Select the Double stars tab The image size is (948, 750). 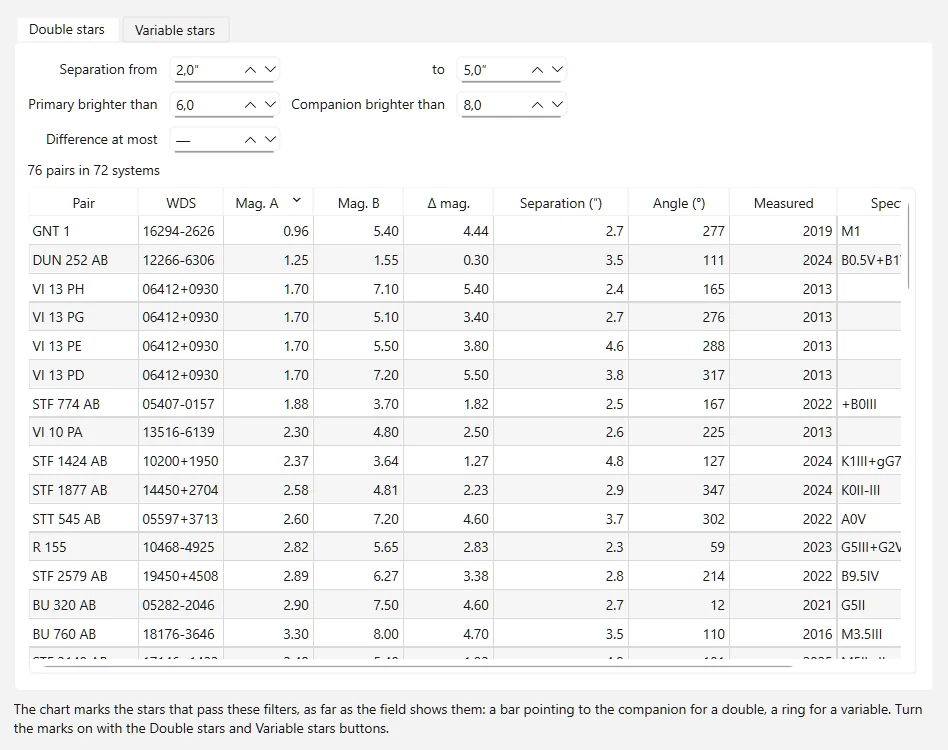pos(67,30)
